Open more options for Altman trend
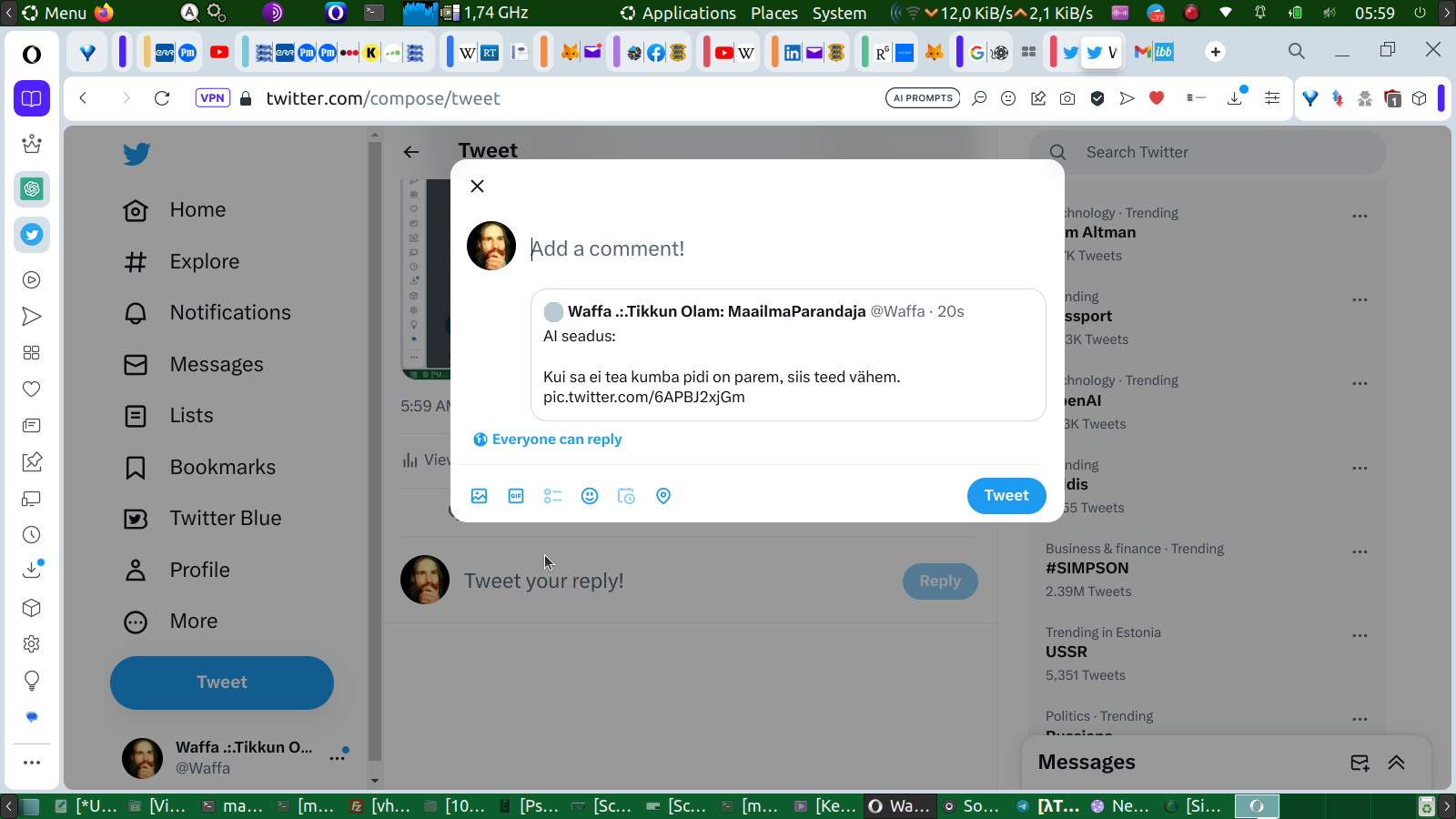This screenshot has width=1456, height=819. coord(1360,217)
